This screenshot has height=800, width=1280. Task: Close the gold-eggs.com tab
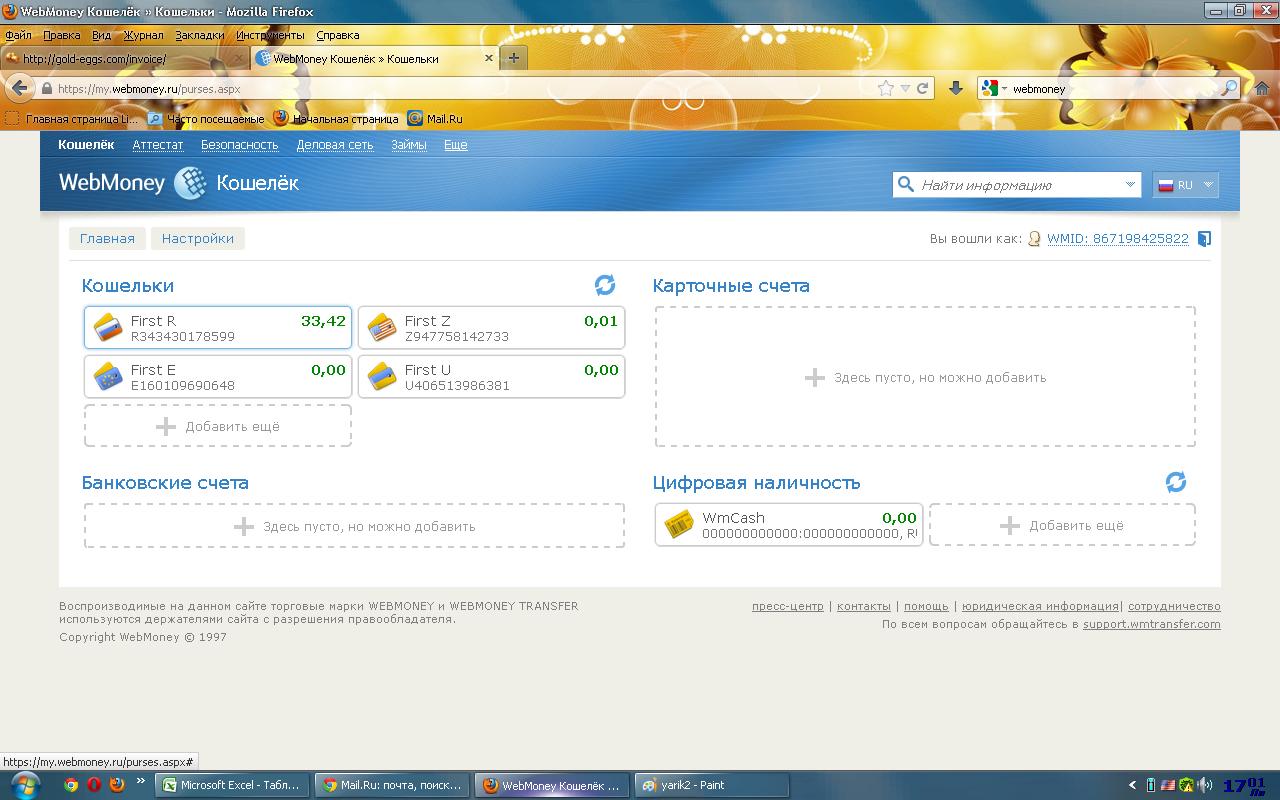239,58
